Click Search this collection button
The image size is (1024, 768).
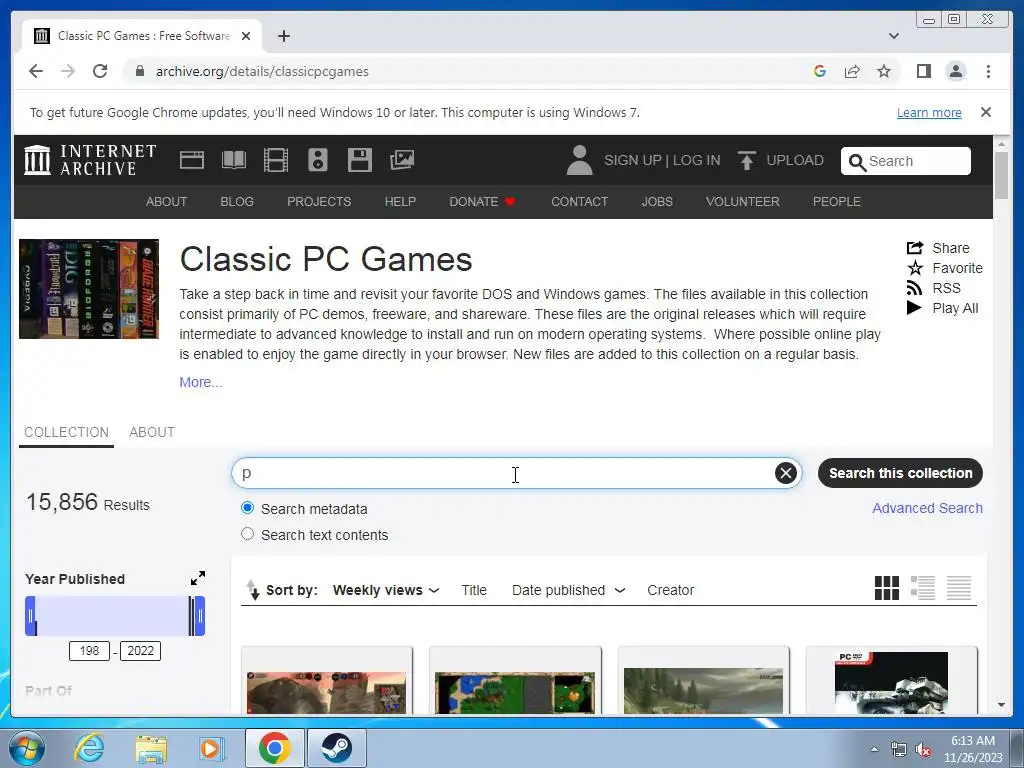click(900, 473)
